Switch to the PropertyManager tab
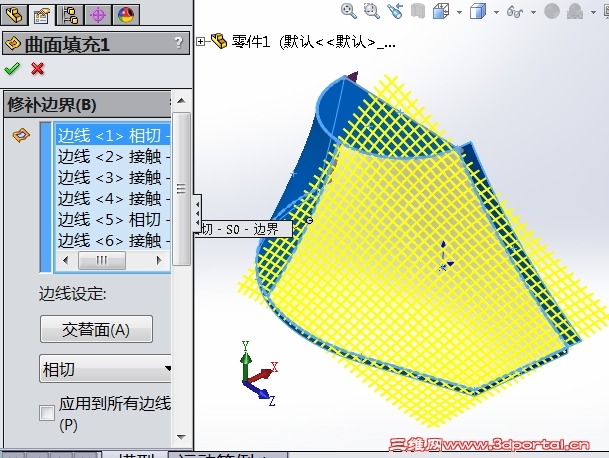Viewport: 609px width, 458px height. [42, 15]
